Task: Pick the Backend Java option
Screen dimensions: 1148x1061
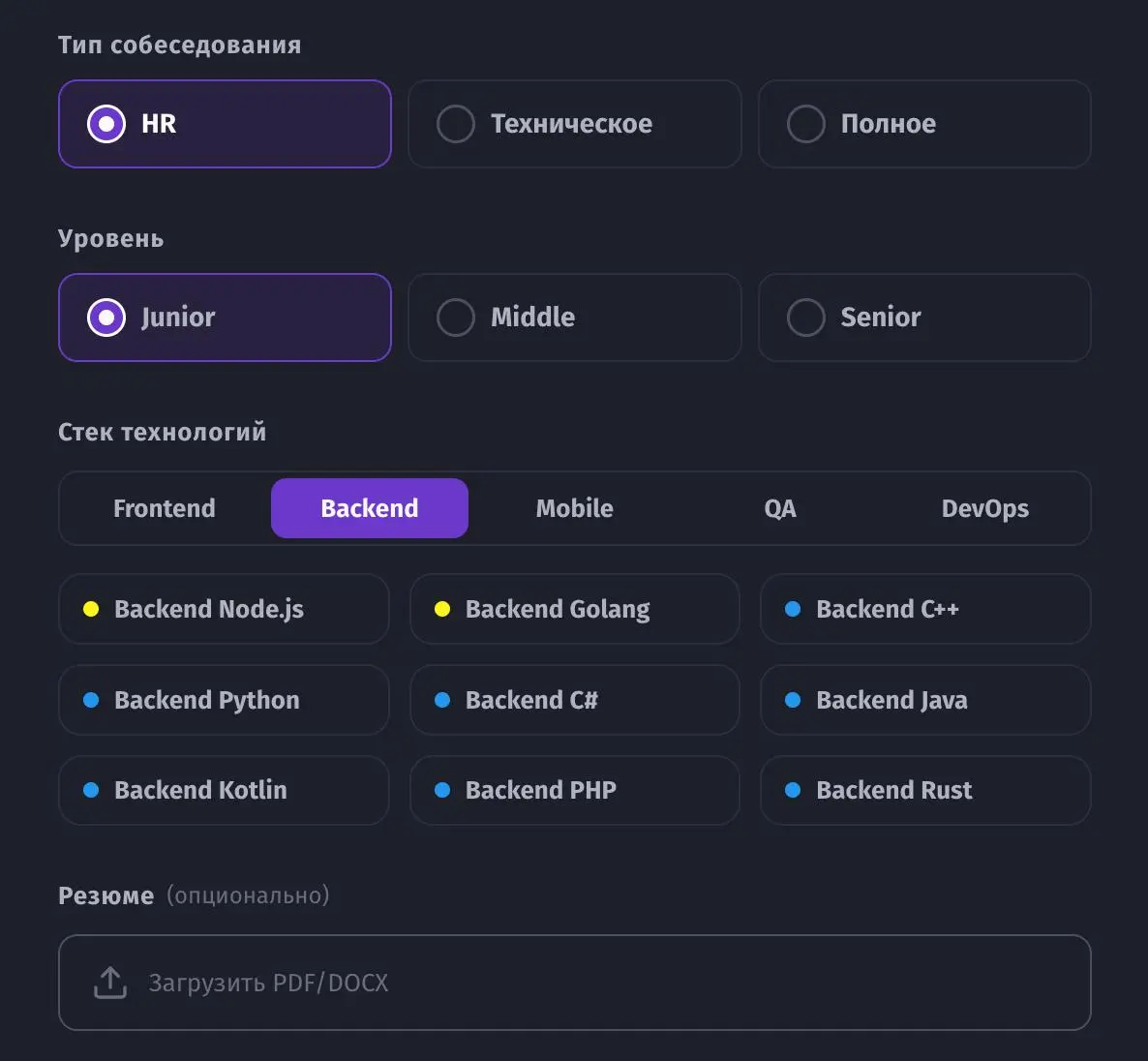Action: (925, 700)
